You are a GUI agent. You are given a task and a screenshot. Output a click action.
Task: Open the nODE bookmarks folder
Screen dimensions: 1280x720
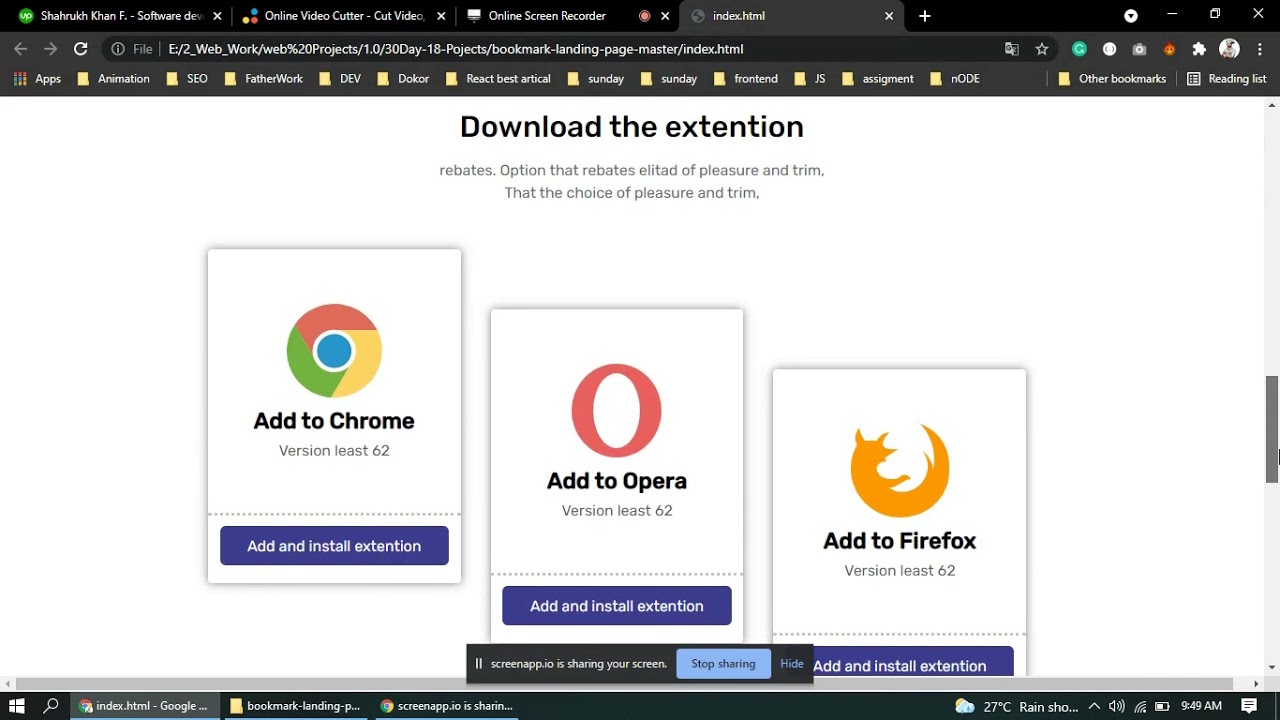(955, 79)
